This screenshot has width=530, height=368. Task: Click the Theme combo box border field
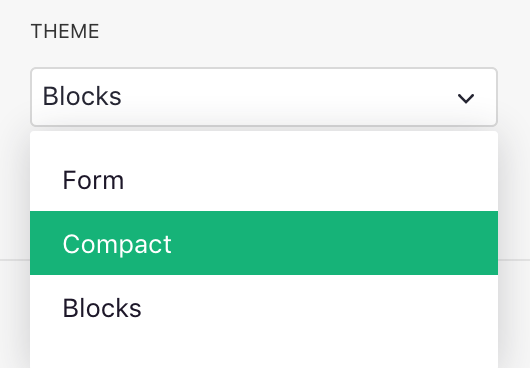click(x=264, y=97)
